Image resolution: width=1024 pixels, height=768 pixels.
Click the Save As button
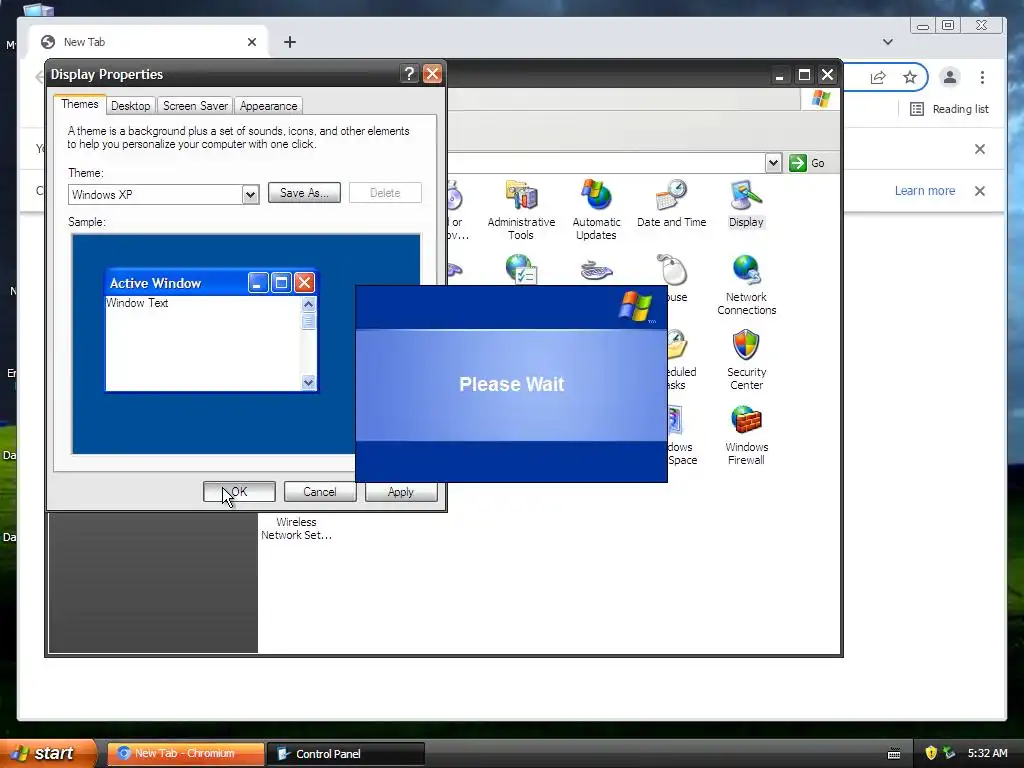(x=304, y=193)
